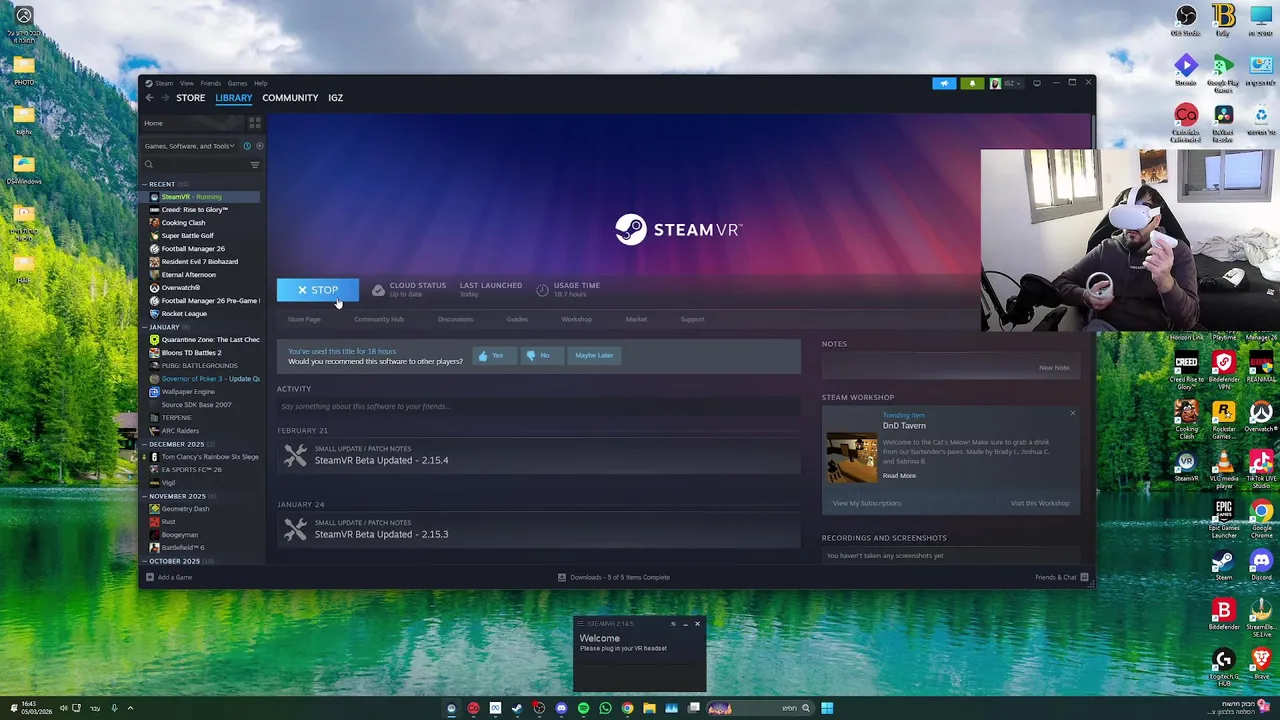This screenshot has width=1280, height=720.
Task: Click Read More on DnD Tavern
Action: pyautogui.click(x=899, y=476)
